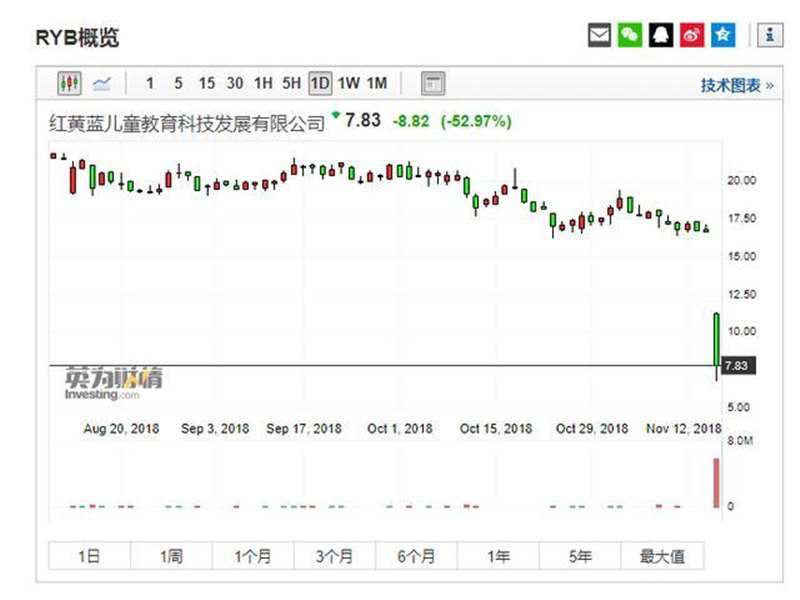800x600 pixels.
Task: Share to WeChat icon
Action: click(630, 35)
